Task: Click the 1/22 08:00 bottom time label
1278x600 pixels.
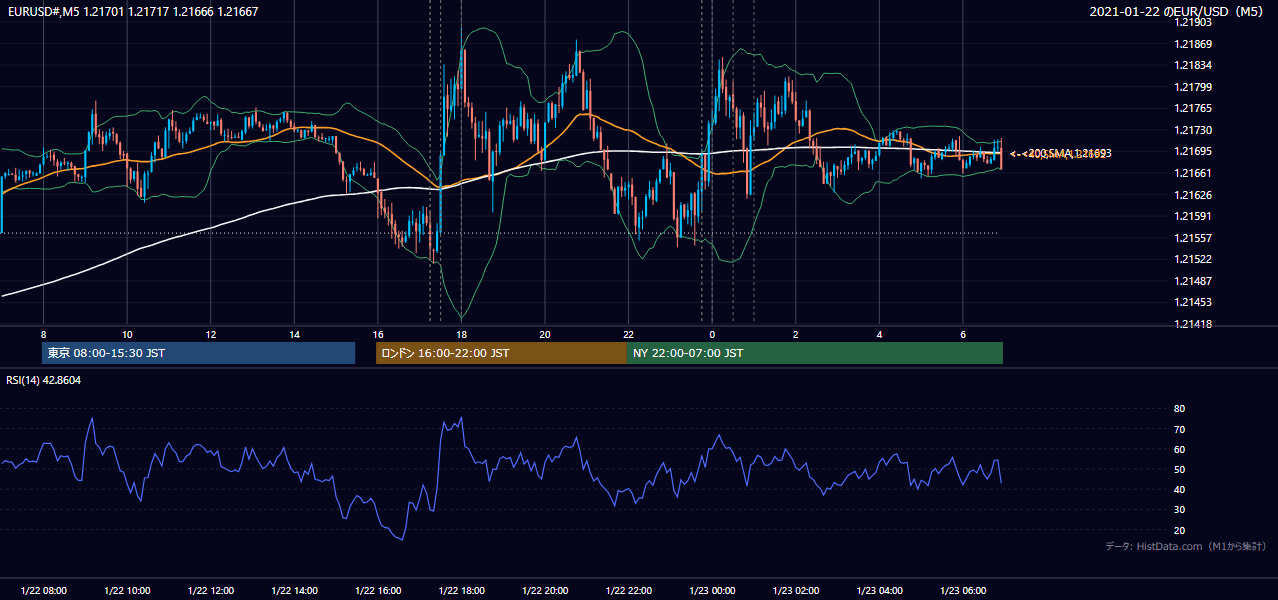Action: pyautogui.click(x=43, y=591)
